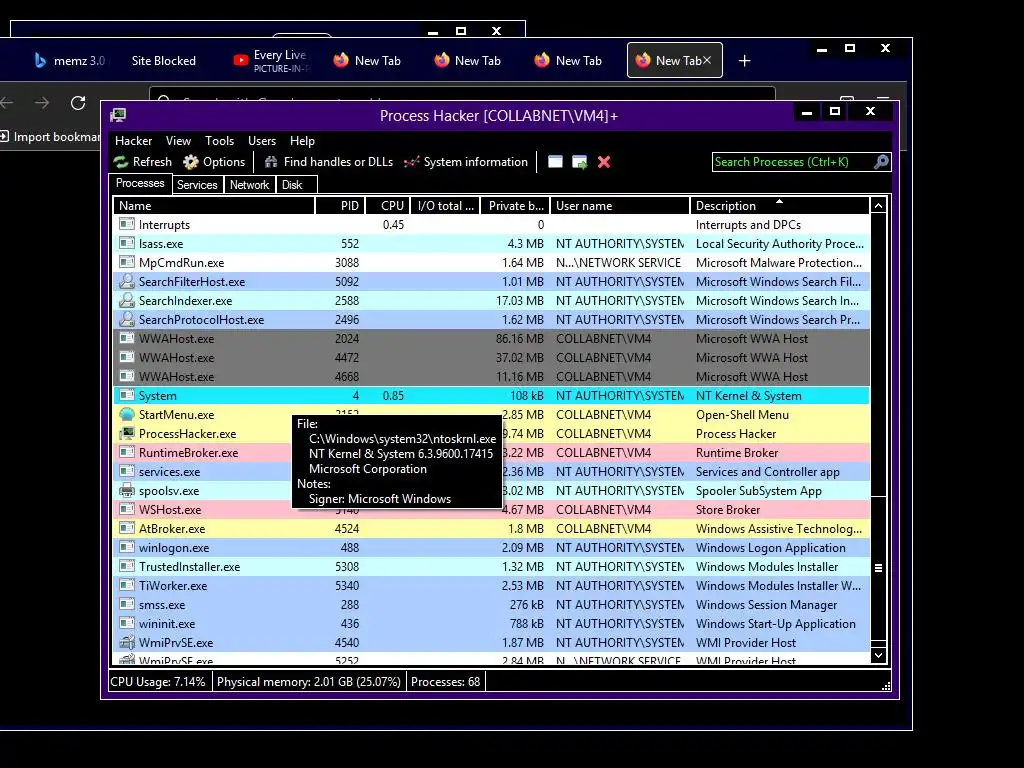Select the TrustedInstaller.exe row
The height and width of the screenshot is (768, 1024).
tap(492, 567)
